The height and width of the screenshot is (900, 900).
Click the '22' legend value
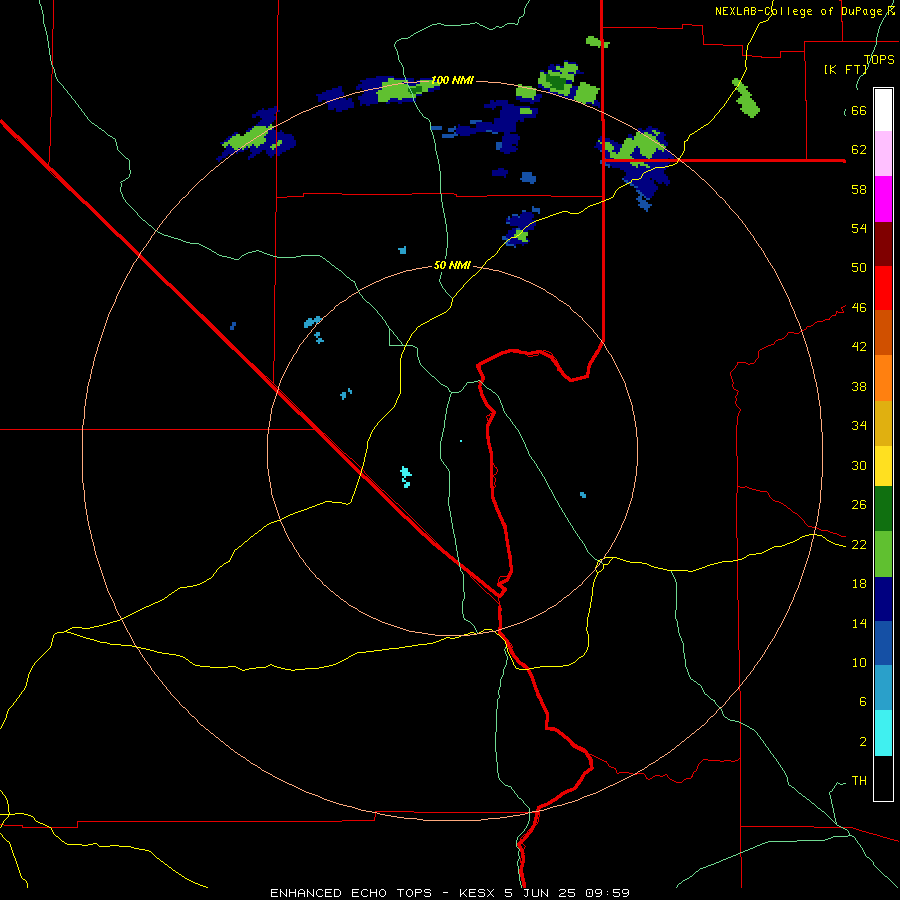(x=859, y=545)
